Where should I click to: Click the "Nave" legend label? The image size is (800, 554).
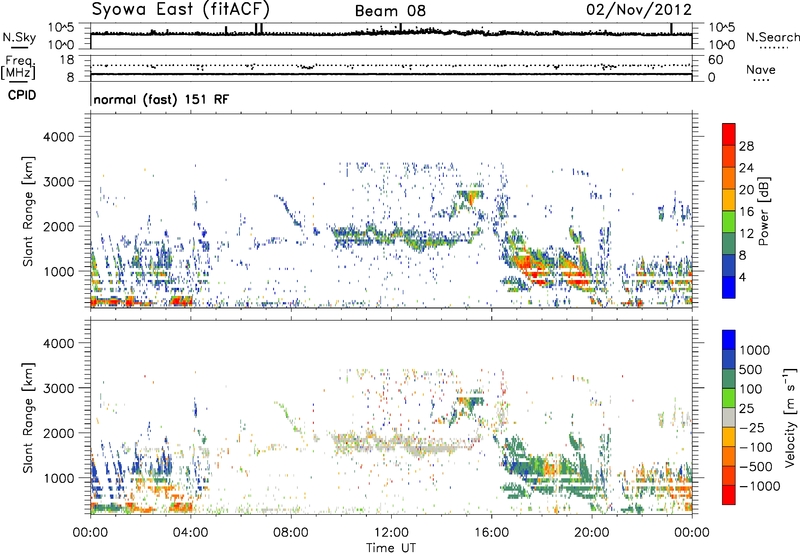[x=760, y=69]
